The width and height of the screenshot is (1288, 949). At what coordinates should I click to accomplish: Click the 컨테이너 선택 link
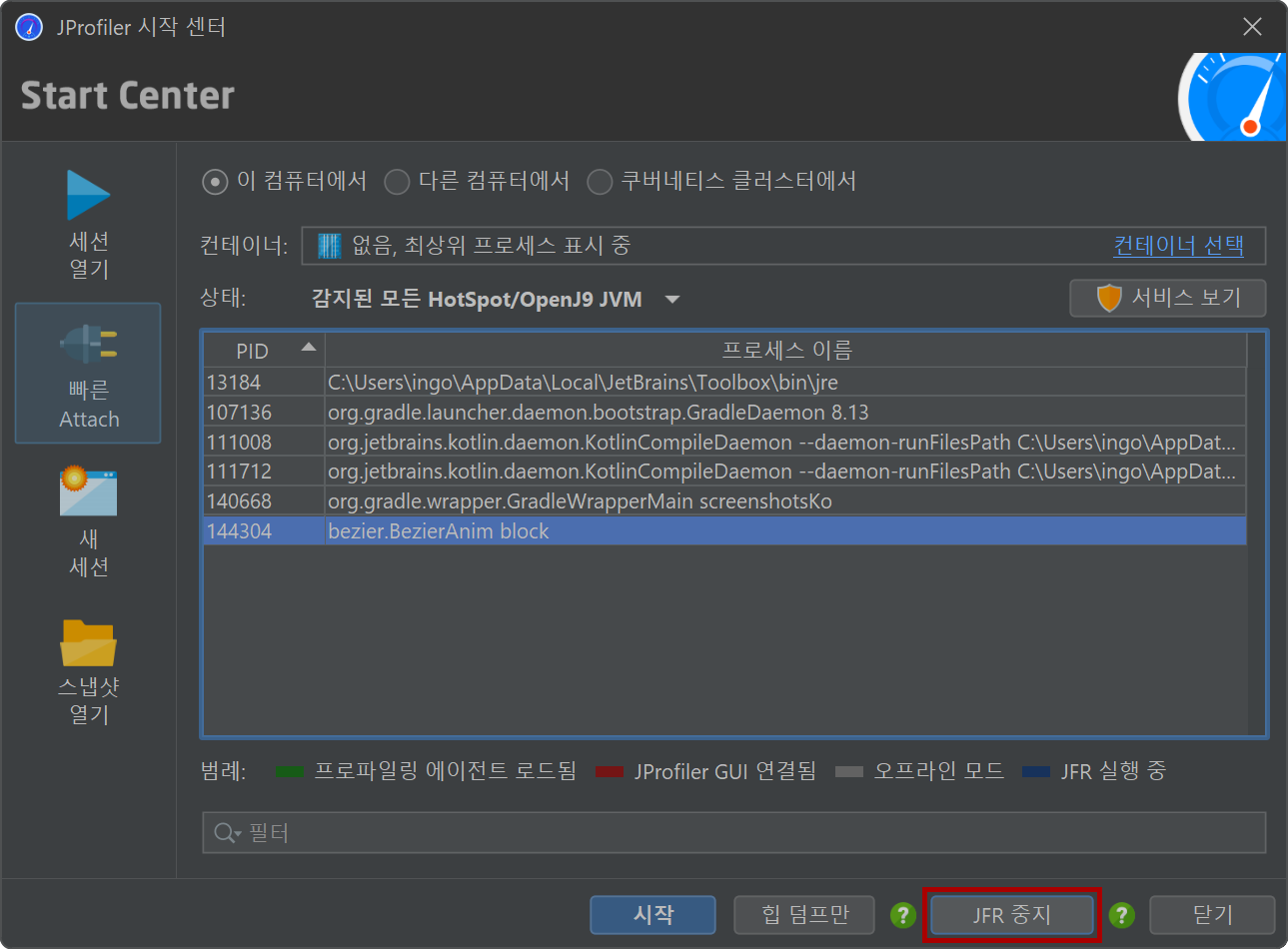[1178, 246]
